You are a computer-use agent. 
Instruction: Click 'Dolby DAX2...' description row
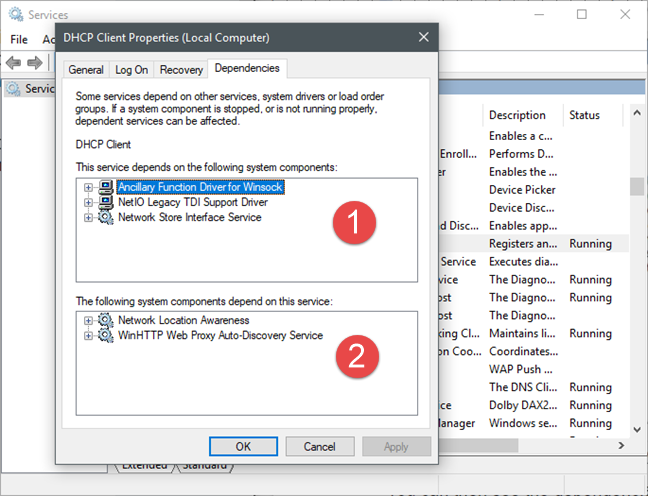click(x=523, y=405)
